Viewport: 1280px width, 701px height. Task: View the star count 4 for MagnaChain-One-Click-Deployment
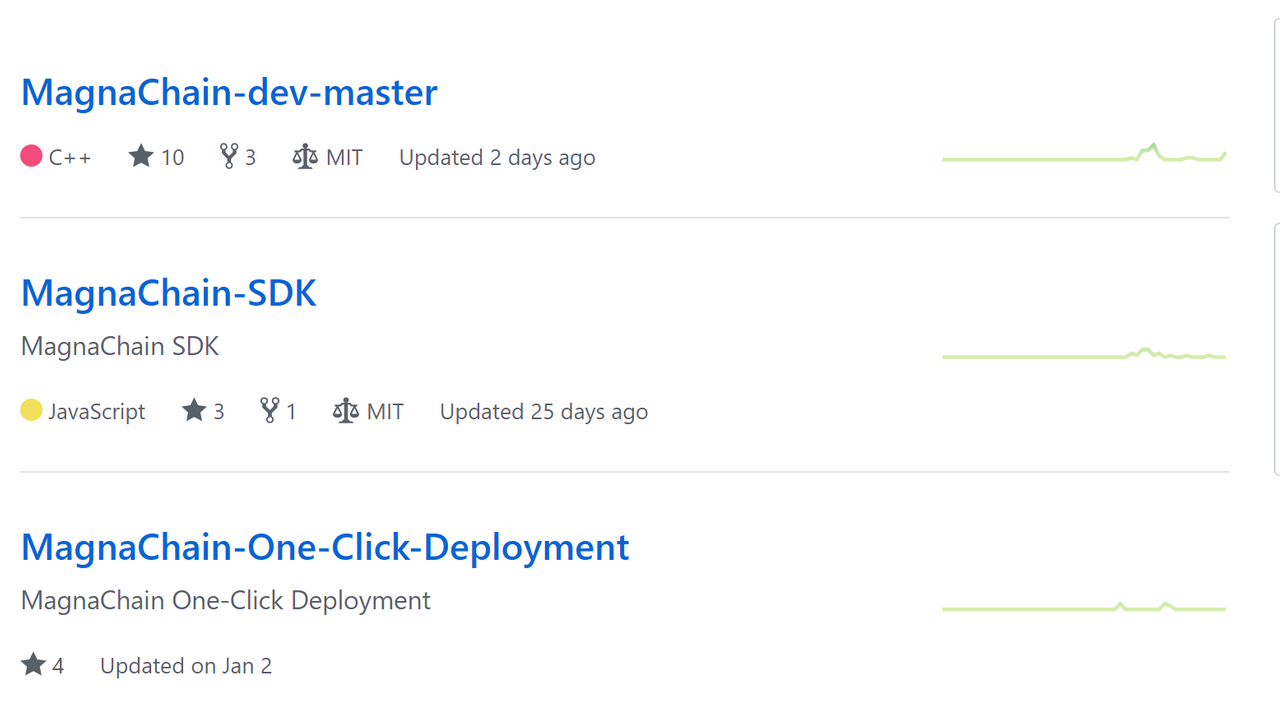pyautogui.click(x=58, y=665)
